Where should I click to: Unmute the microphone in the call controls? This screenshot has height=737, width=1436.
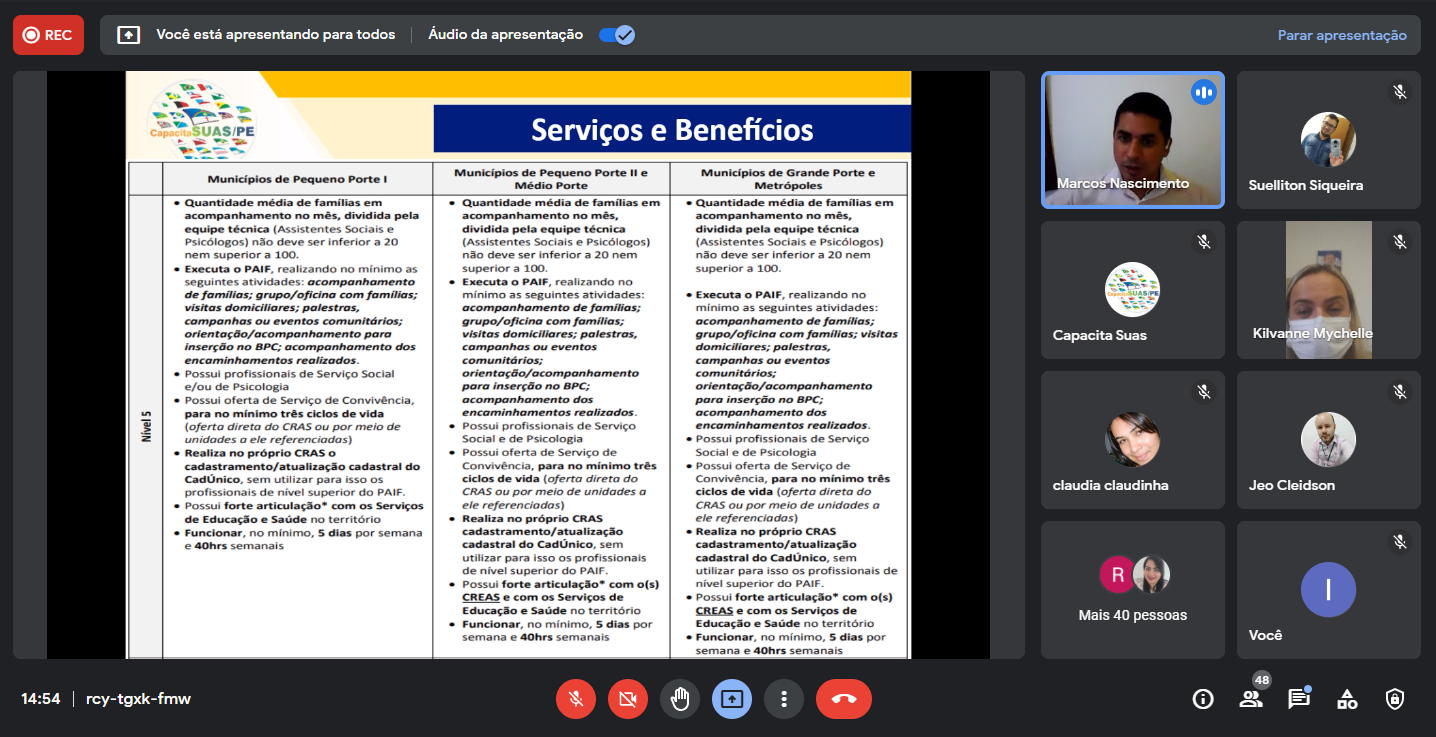coord(576,699)
